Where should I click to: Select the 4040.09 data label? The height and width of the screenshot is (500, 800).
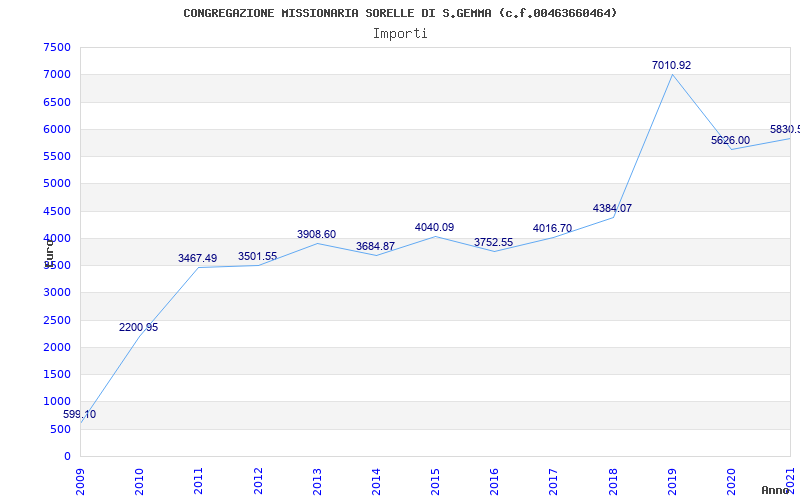point(435,228)
